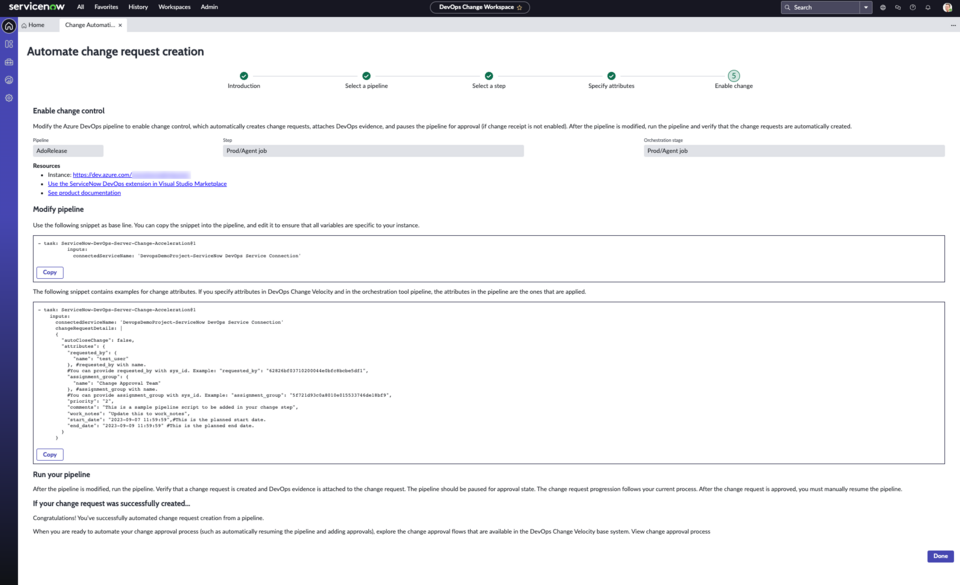Open the settings gear icon in left sidebar
The width and height of the screenshot is (960, 585).
(x=9, y=98)
